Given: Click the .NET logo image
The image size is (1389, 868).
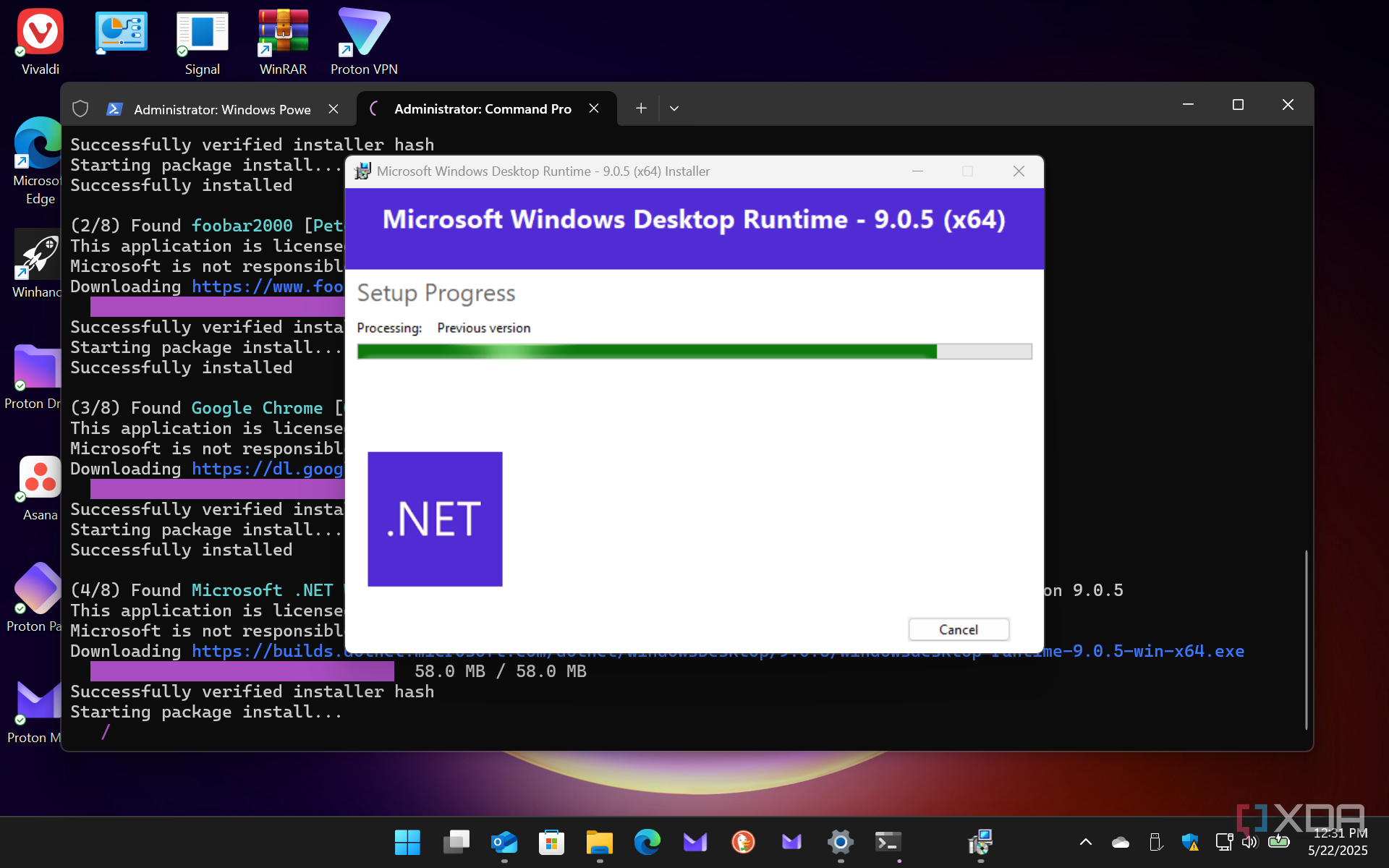Looking at the screenshot, I should pos(435,519).
